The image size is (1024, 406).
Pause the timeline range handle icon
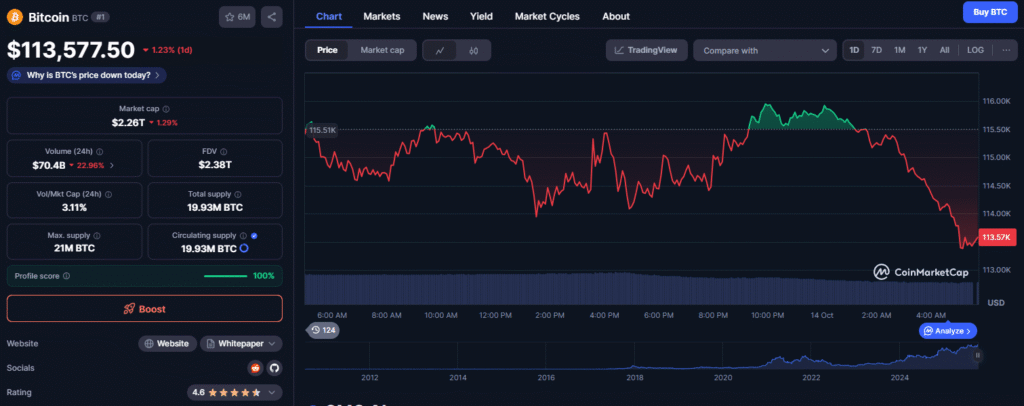click(x=978, y=355)
